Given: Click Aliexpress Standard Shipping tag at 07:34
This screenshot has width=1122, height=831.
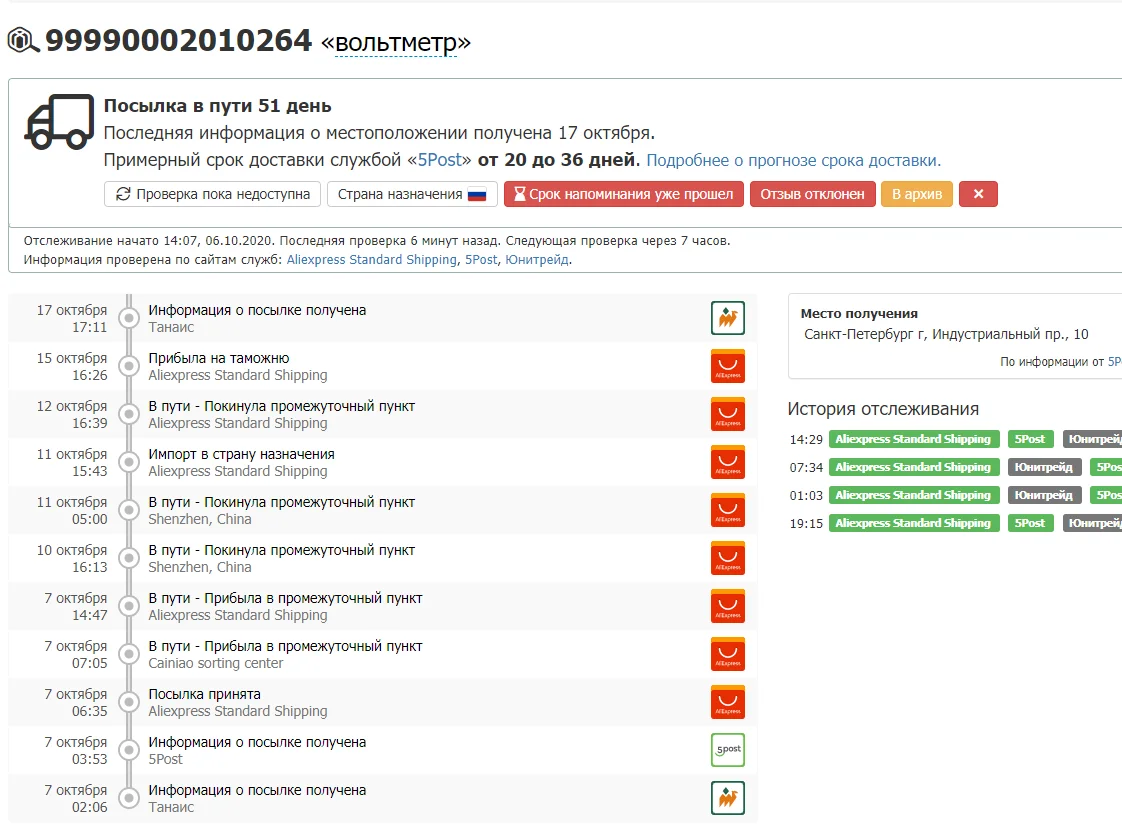Looking at the screenshot, I should click(x=914, y=467).
